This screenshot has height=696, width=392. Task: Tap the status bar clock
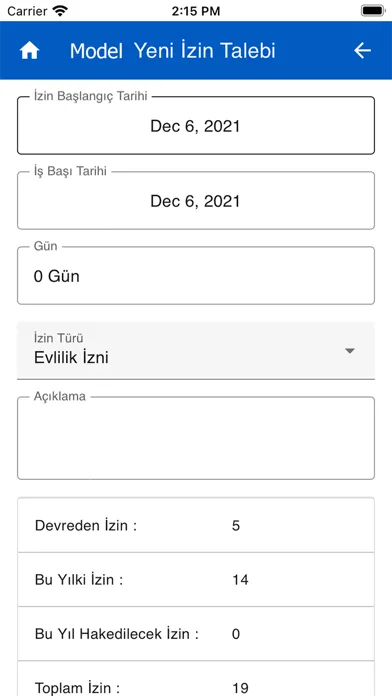(x=196, y=11)
